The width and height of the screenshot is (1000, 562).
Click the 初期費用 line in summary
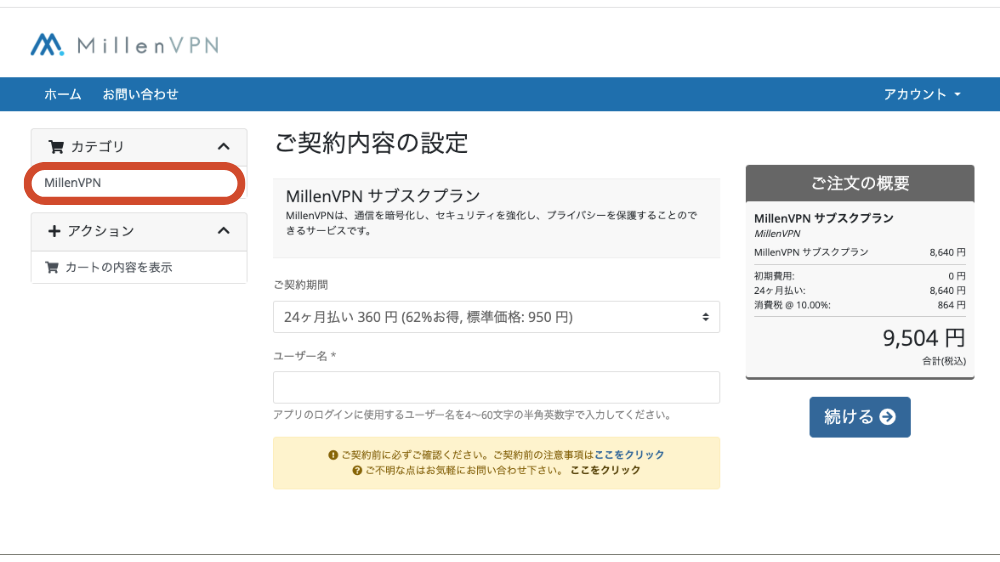coord(860,276)
